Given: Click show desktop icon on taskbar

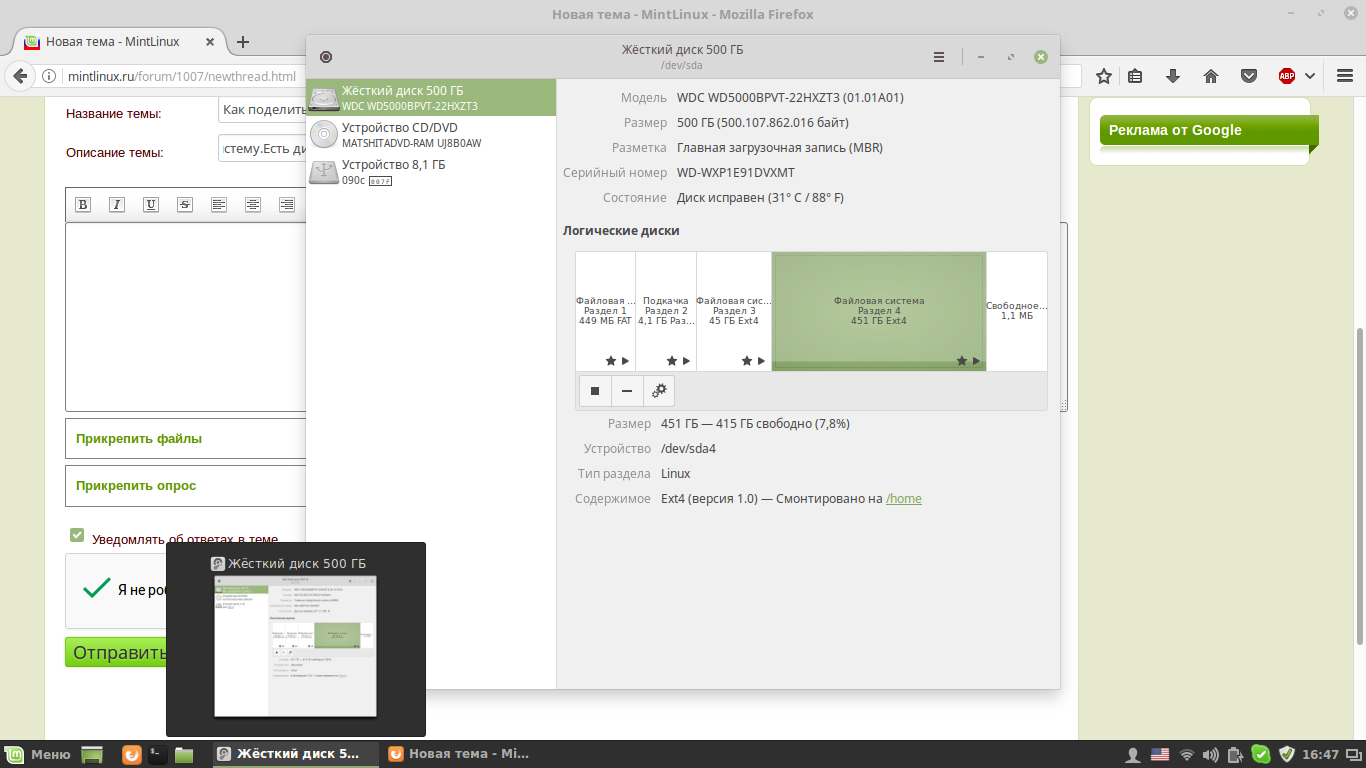Looking at the screenshot, I should (92, 754).
